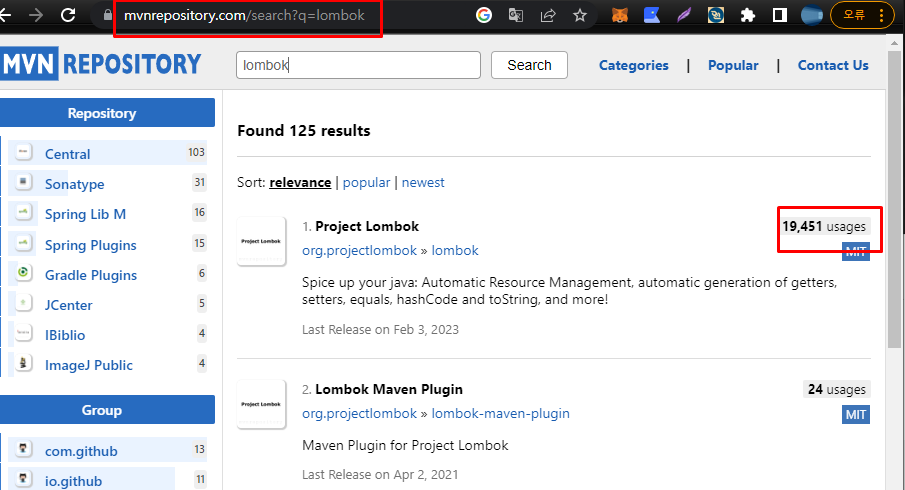Click the browser back arrow
The image size is (905, 490).
[5, 15]
